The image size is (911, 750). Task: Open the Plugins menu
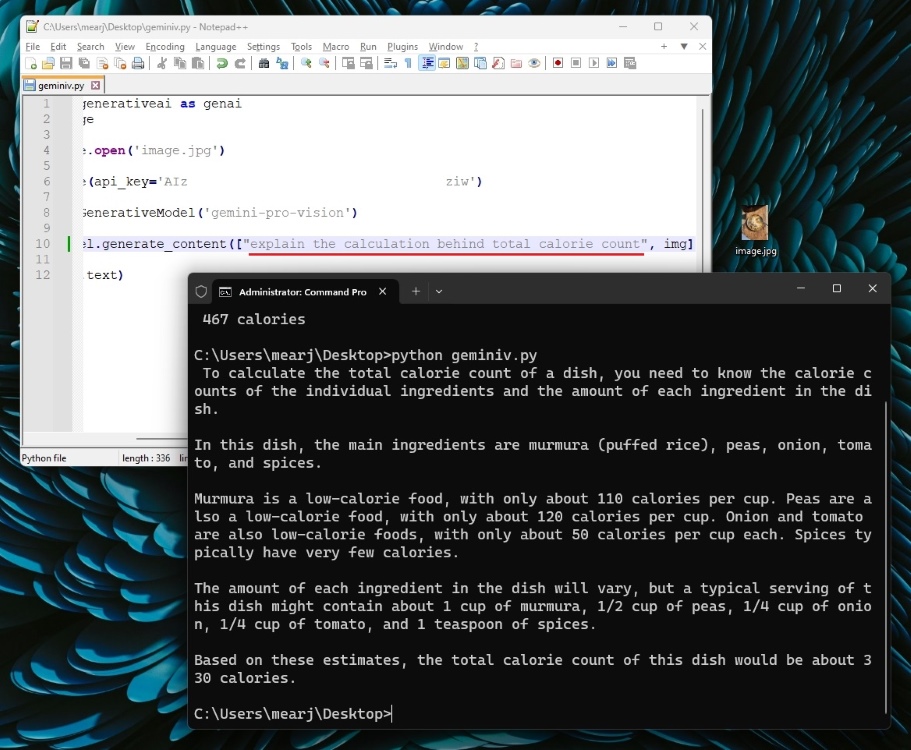point(402,46)
